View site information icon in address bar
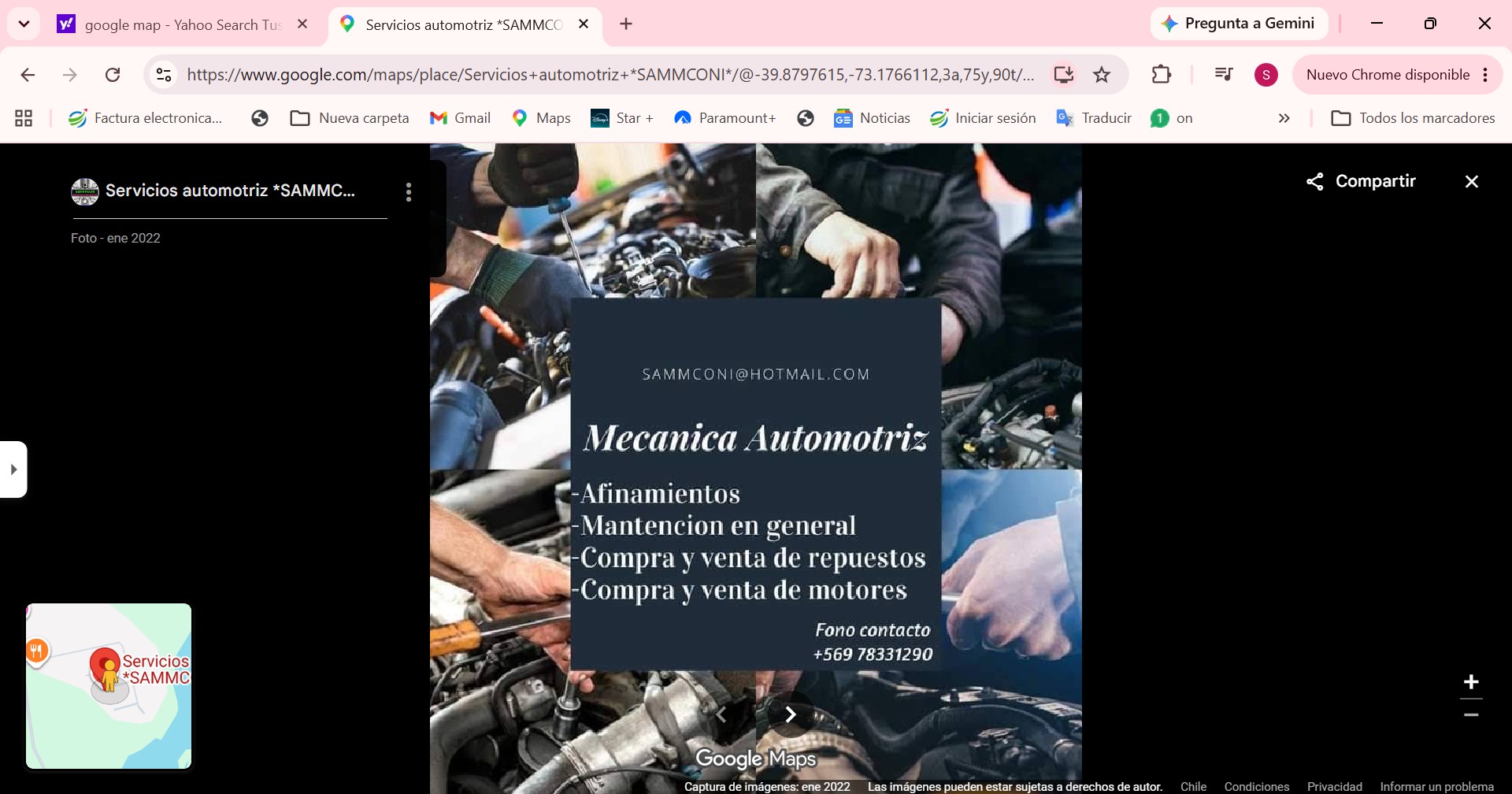Viewport: 1512px width, 794px height. tap(164, 75)
